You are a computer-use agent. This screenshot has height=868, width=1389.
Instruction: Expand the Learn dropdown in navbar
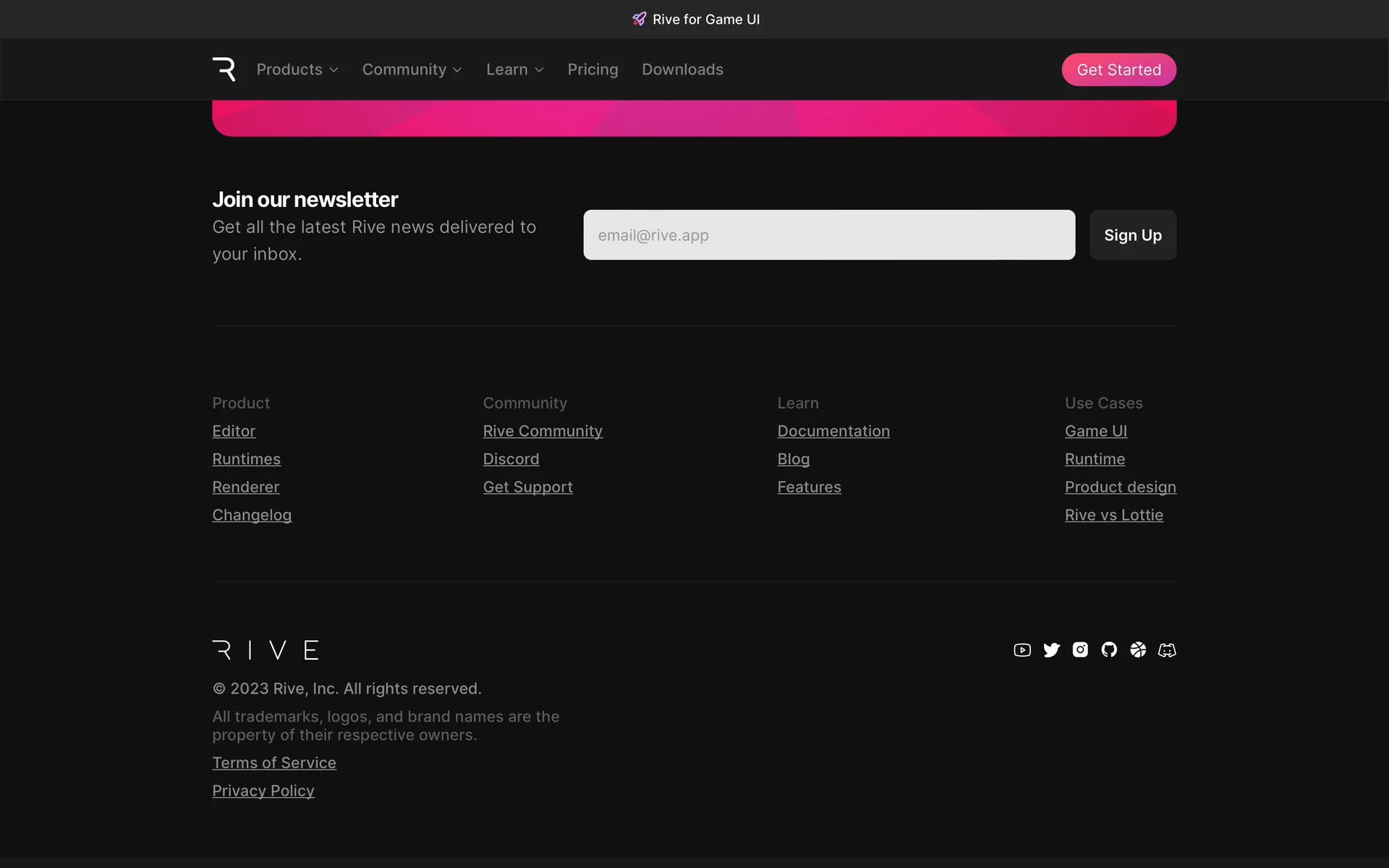click(514, 69)
